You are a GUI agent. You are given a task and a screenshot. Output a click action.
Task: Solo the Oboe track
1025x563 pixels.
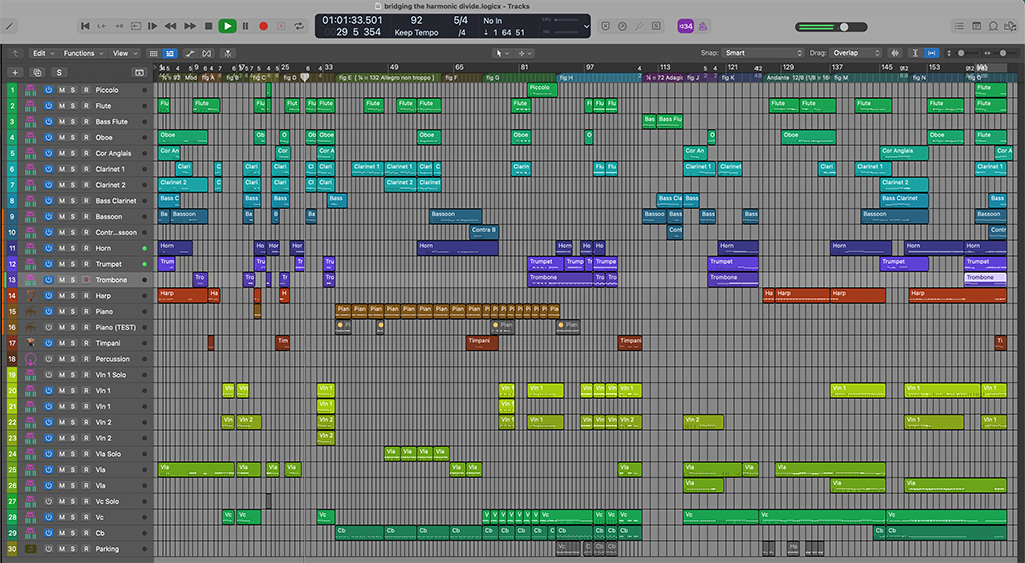coord(73,137)
